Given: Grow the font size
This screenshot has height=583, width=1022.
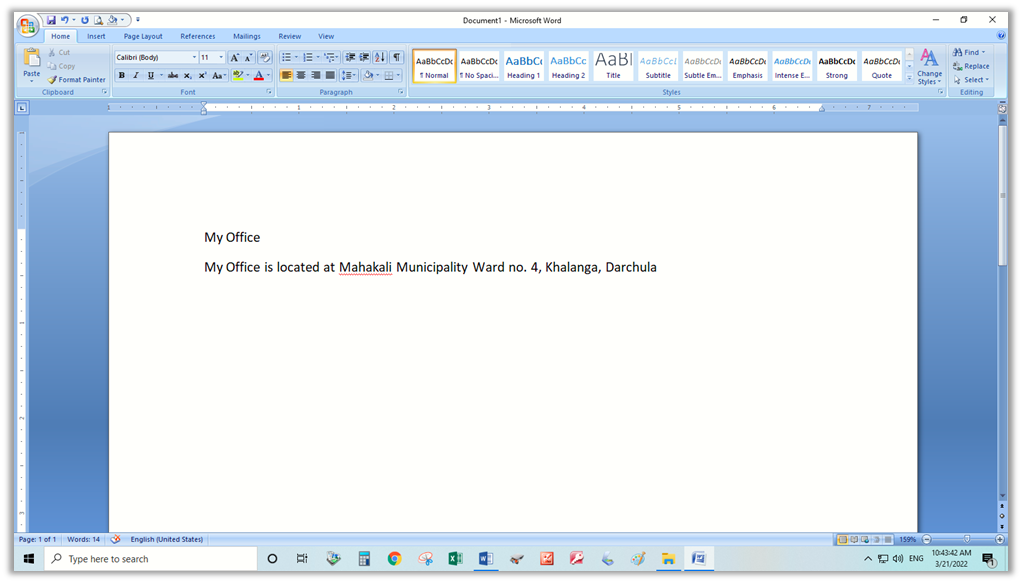Looking at the screenshot, I should pyautogui.click(x=235, y=57).
